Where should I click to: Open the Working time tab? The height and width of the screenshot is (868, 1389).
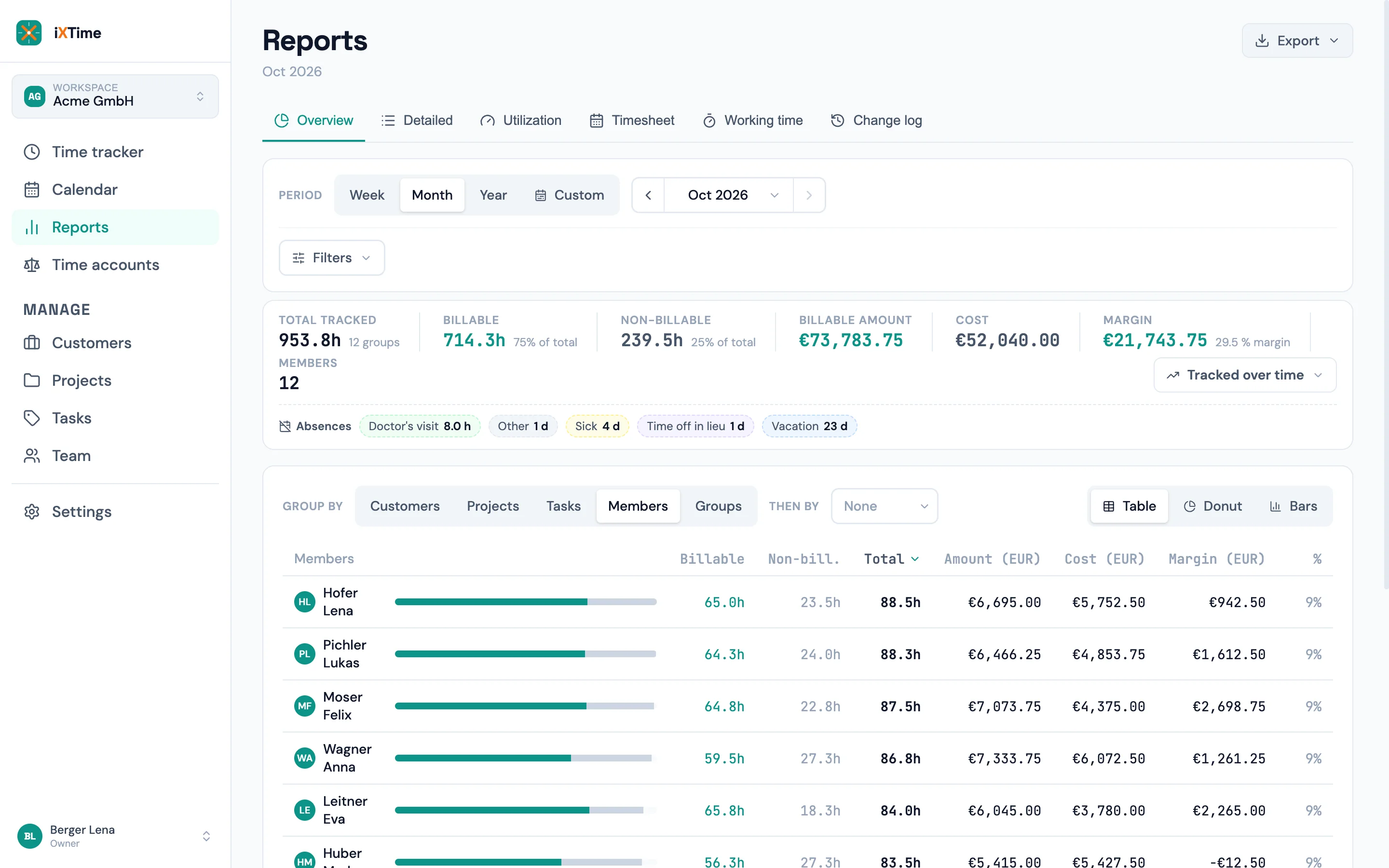(x=752, y=121)
